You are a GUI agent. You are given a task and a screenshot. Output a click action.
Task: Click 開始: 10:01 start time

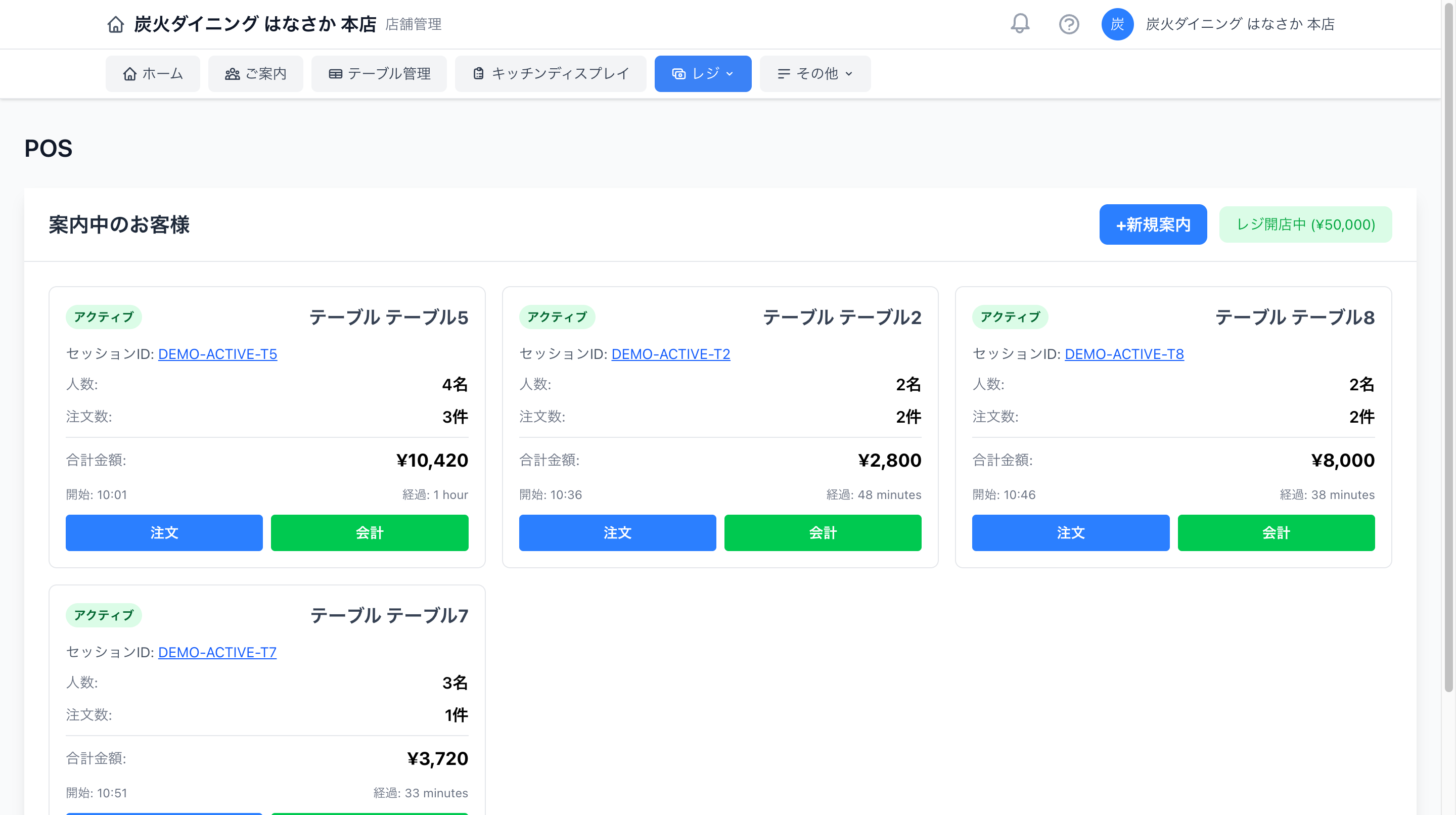(96, 494)
